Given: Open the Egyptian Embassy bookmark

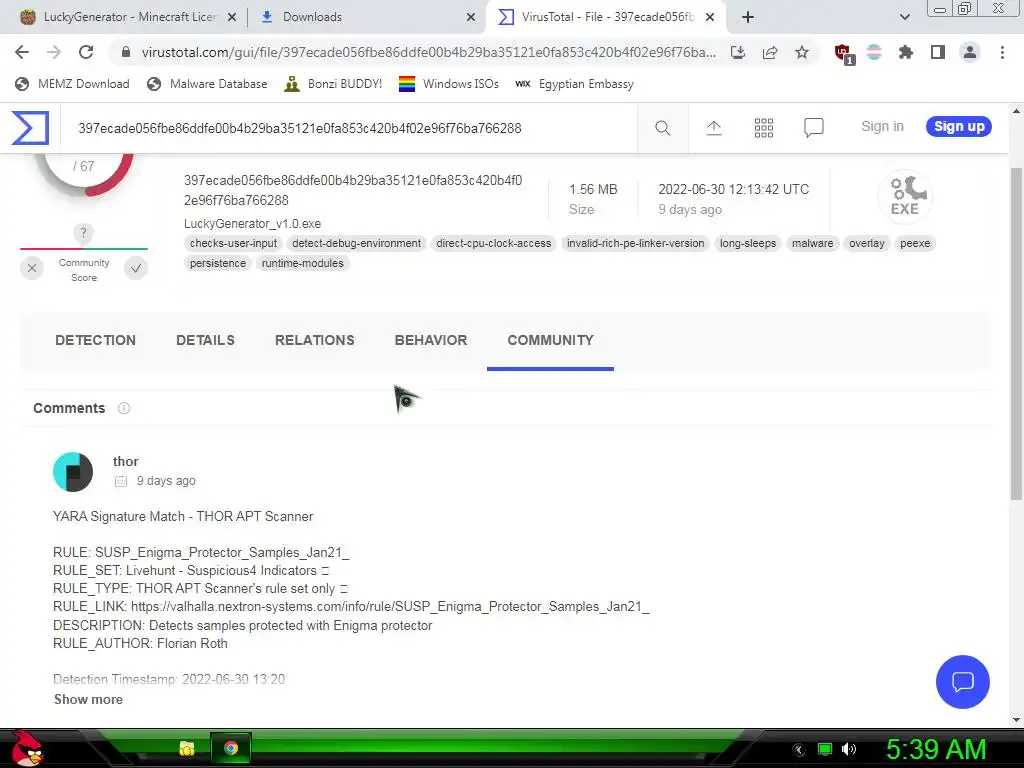Looking at the screenshot, I should (575, 84).
